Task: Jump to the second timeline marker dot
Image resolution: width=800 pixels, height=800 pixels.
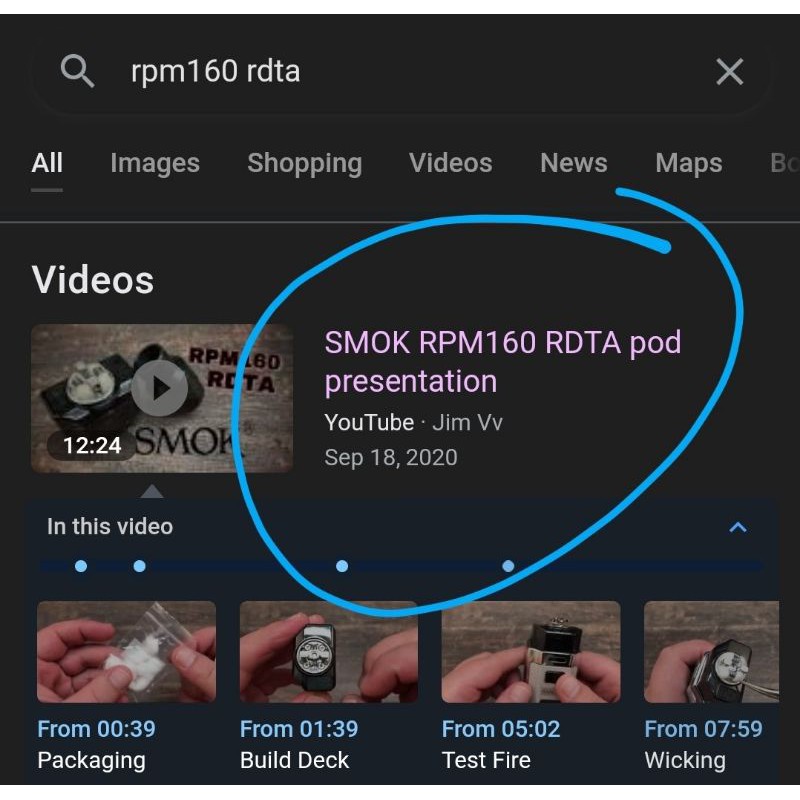Action: [x=139, y=566]
